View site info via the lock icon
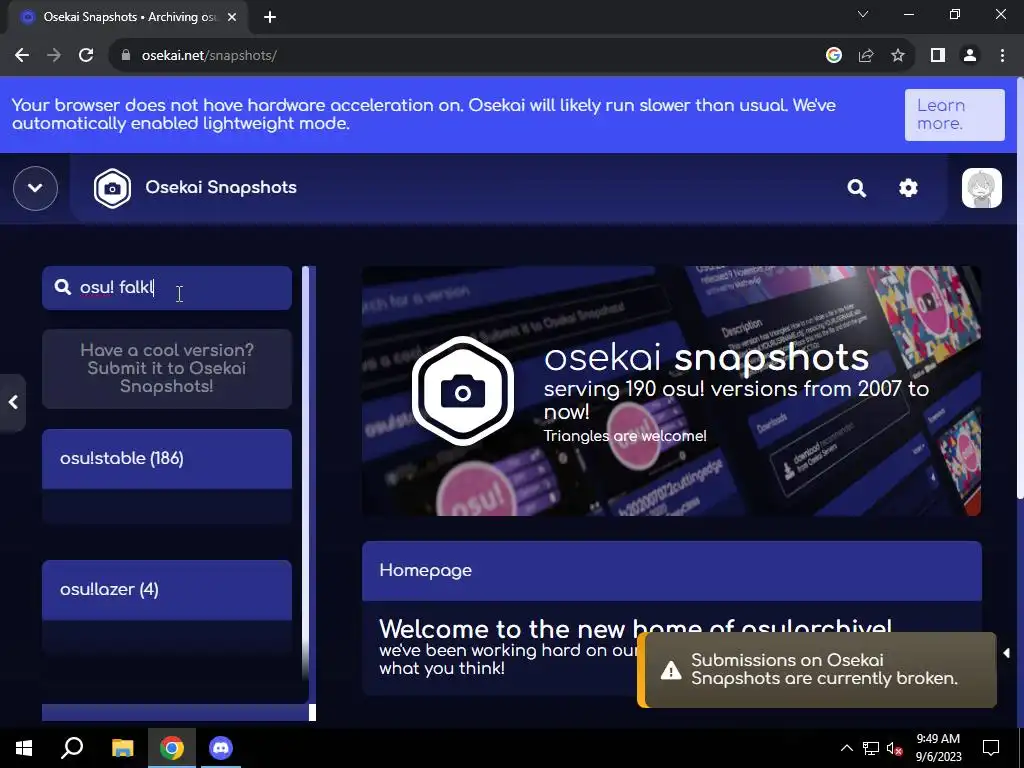This screenshot has width=1024, height=768. [126, 56]
